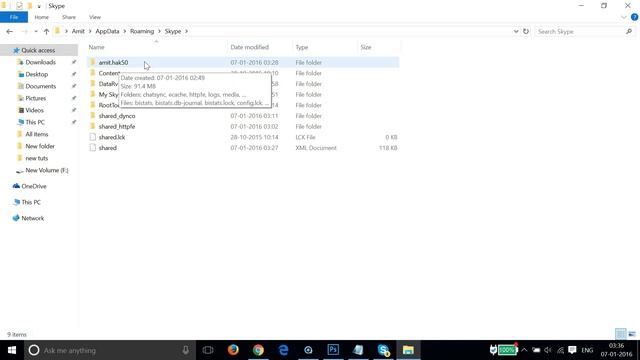Click the shared_dynco folder icon
Viewport: 640px width, 360px height.
(x=93, y=116)
